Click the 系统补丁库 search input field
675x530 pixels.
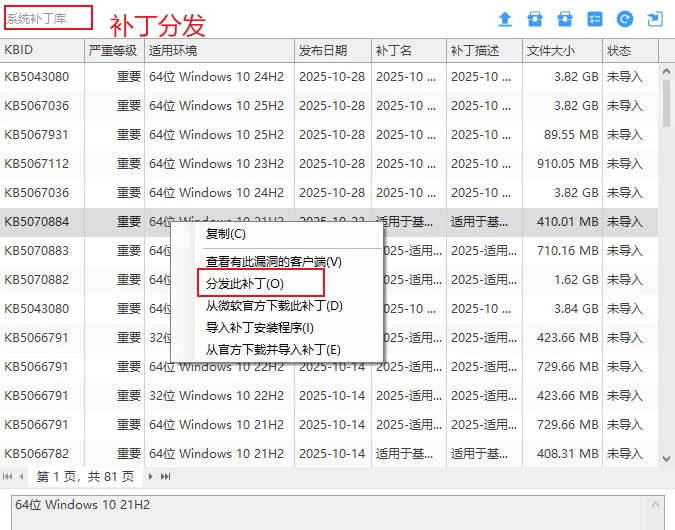point(48,18)
